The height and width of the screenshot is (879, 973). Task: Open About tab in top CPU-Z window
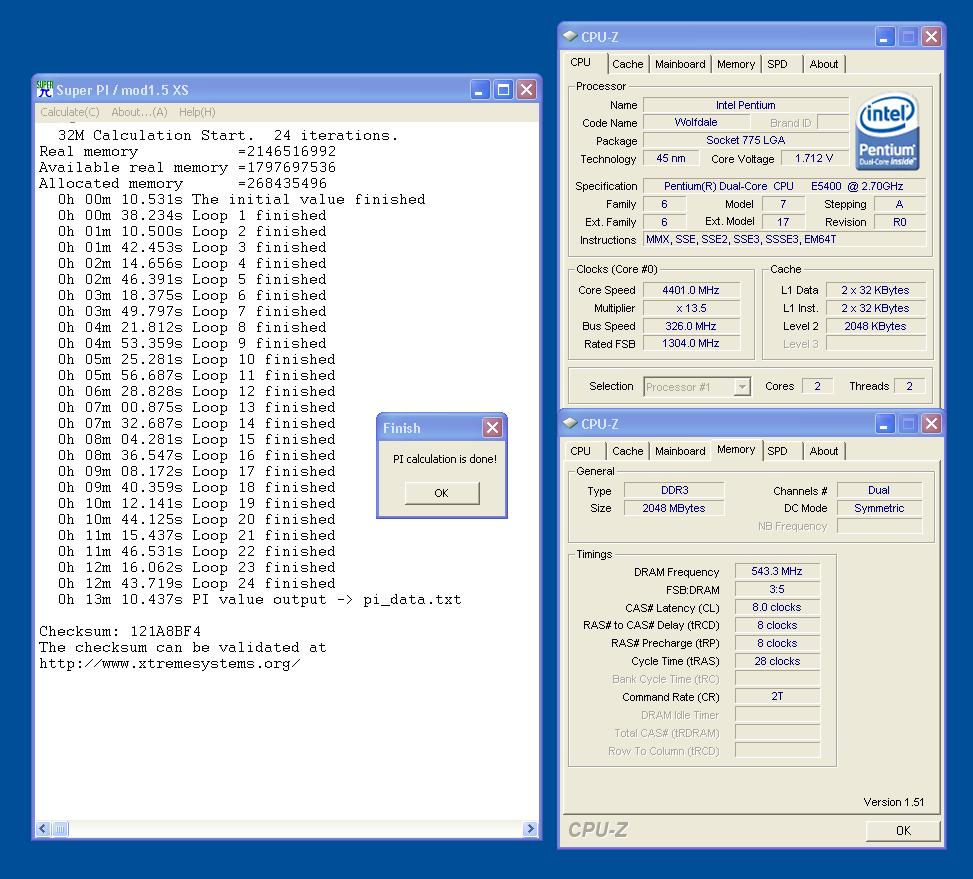pos(823,64)
